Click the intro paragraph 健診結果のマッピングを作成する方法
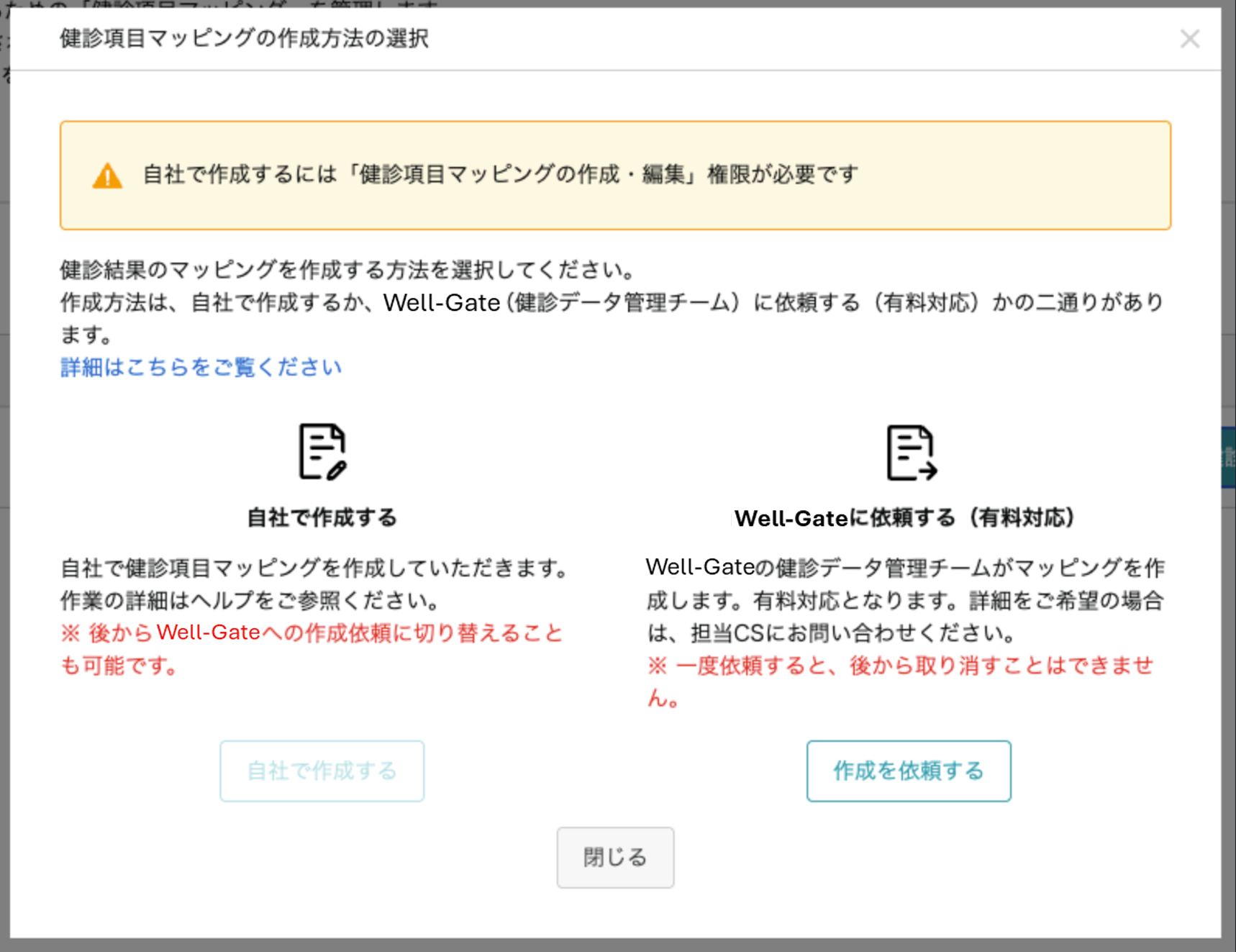 pos(612,302)
